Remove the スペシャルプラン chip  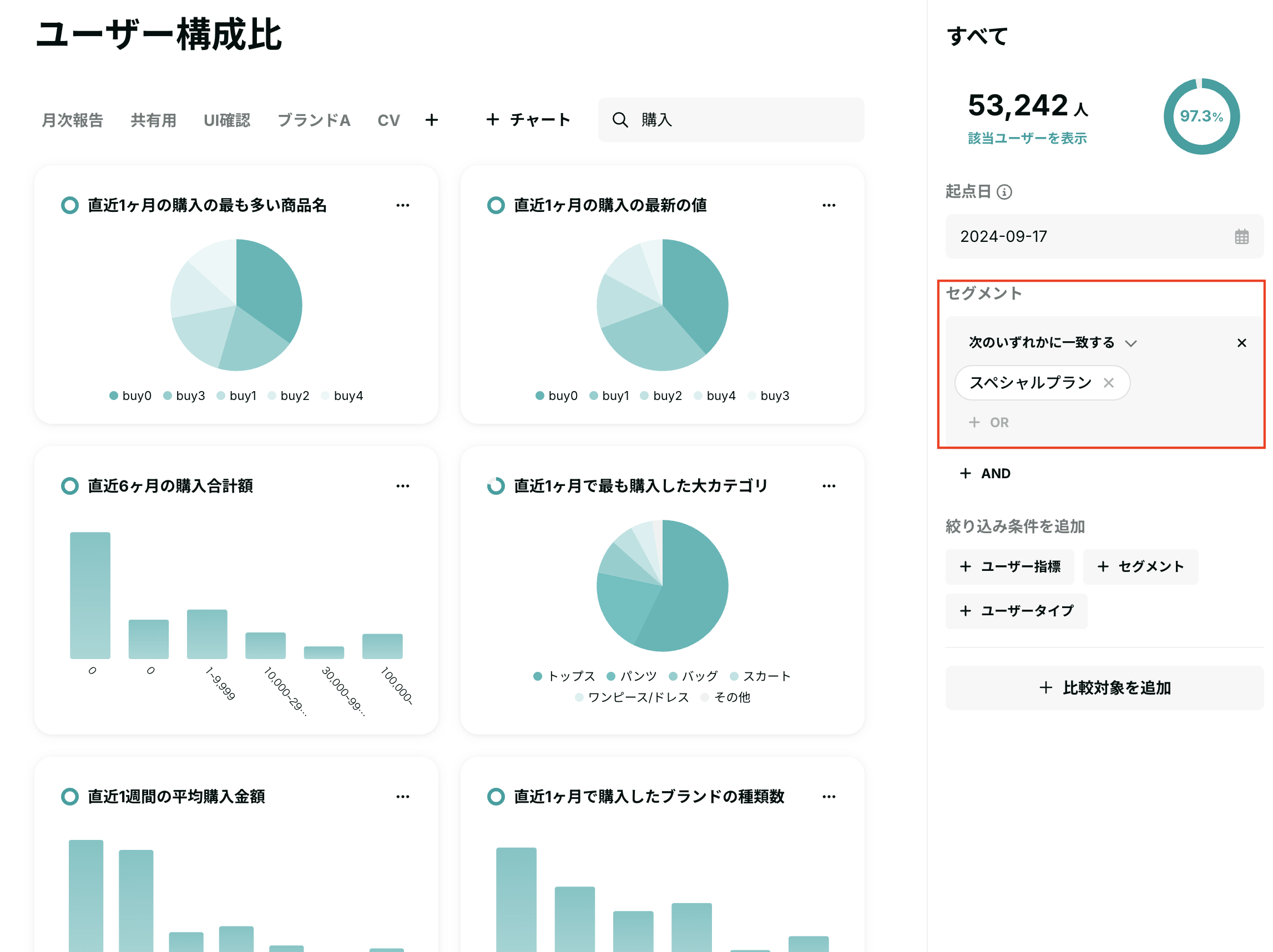1108,383
